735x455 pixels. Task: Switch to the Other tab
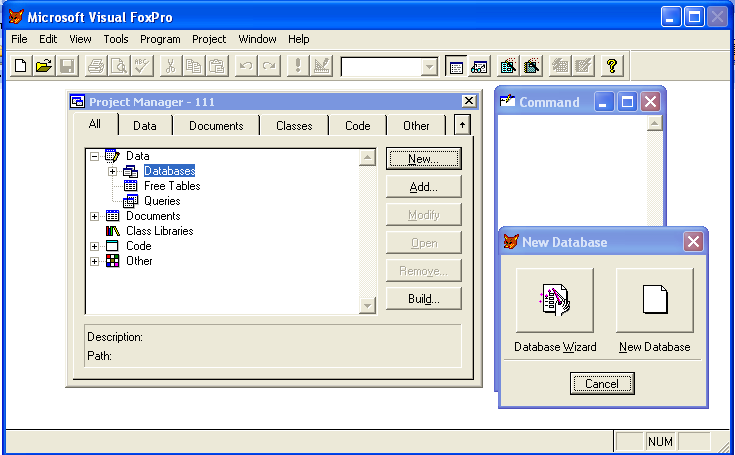click(416, 126)
